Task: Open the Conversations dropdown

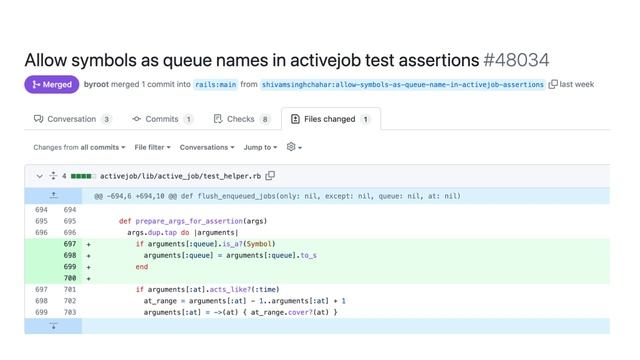Action: (207, 147)
